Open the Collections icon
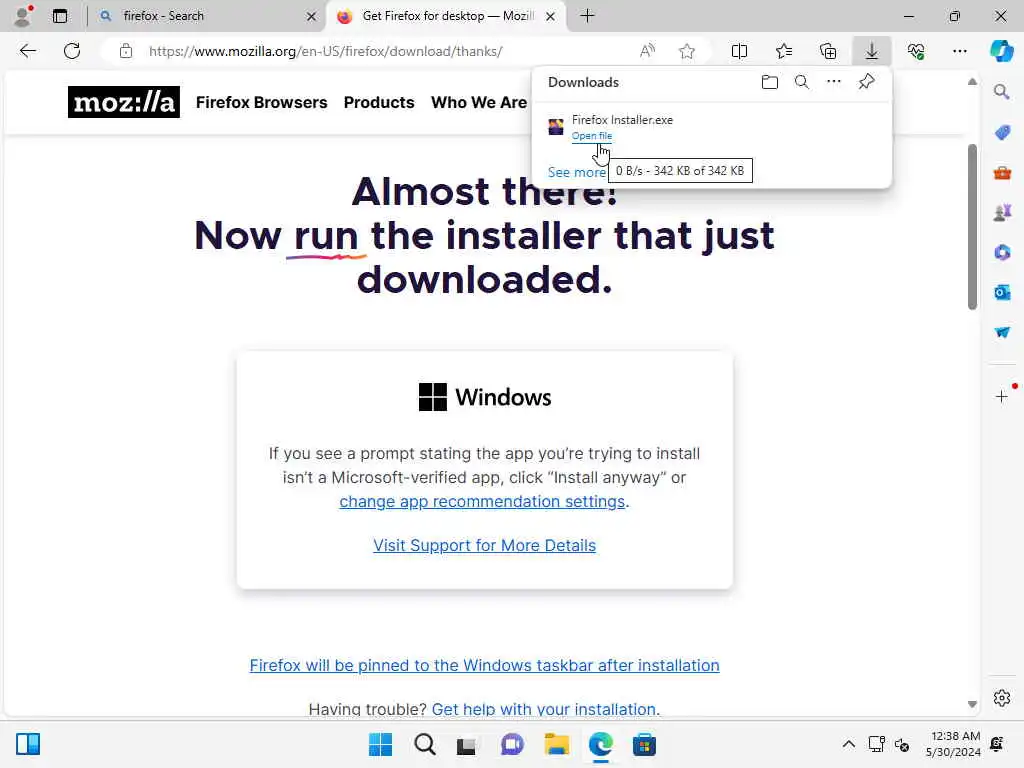 (828, 51)
